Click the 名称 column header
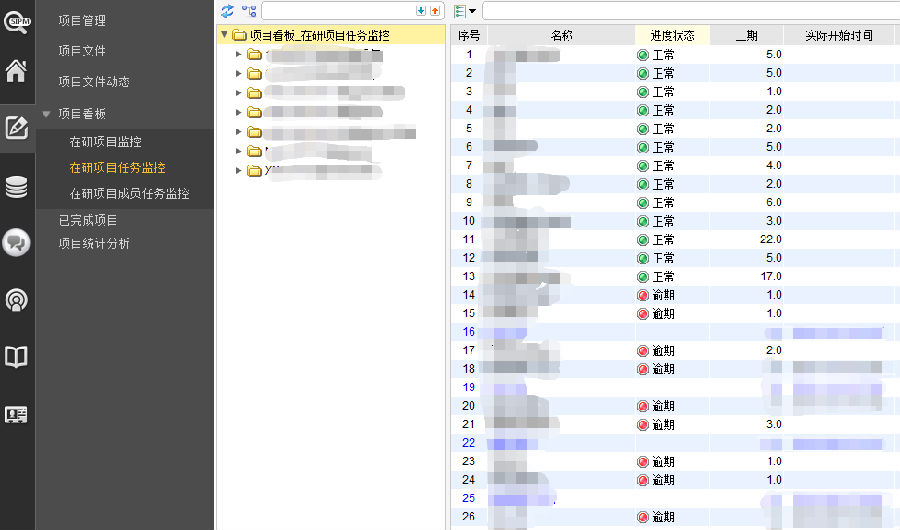This screenshot has width=900, height=530. click(x=561, y=36)
